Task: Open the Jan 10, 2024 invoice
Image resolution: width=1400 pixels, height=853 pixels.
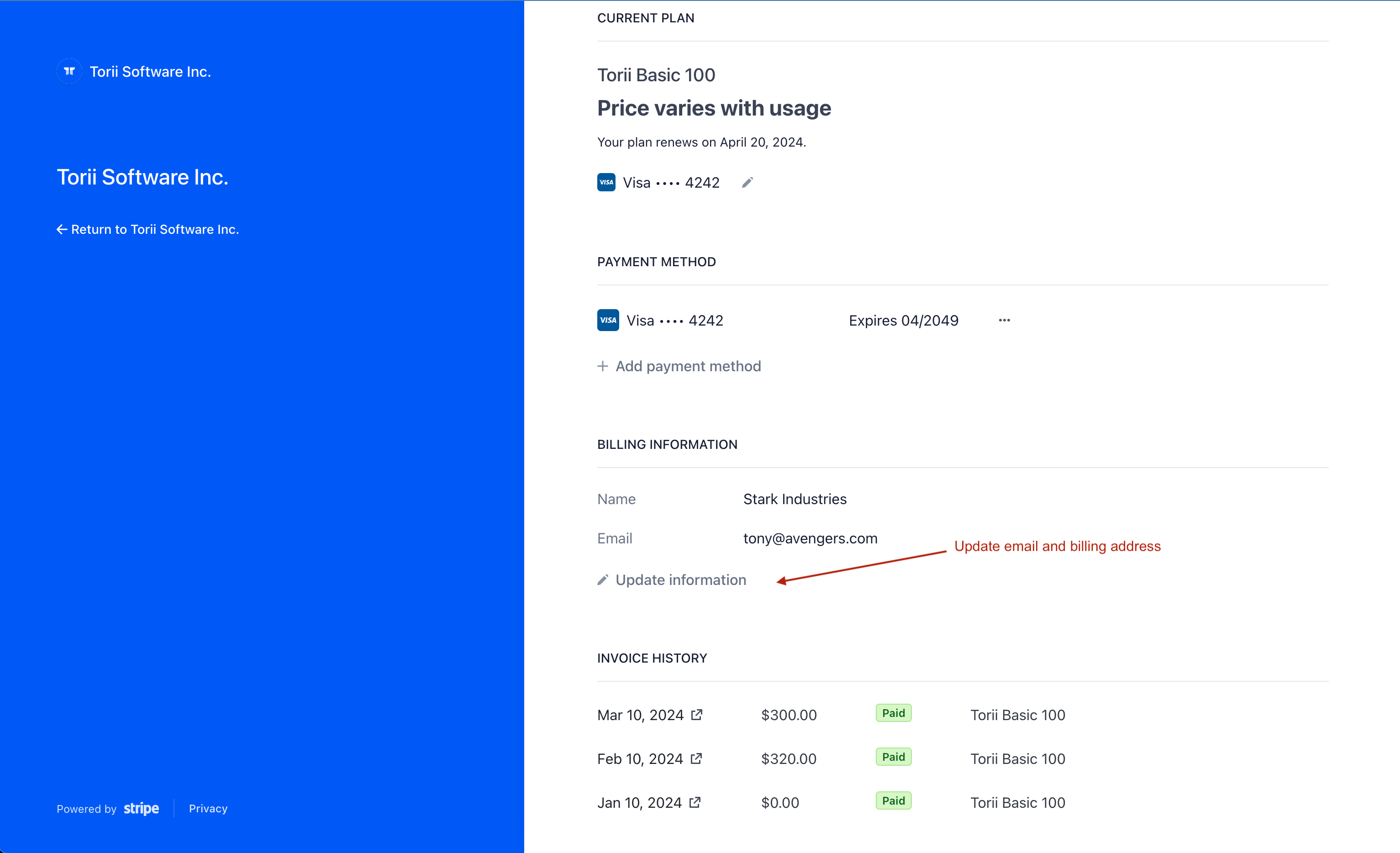Action: click(x=649, y=802)
